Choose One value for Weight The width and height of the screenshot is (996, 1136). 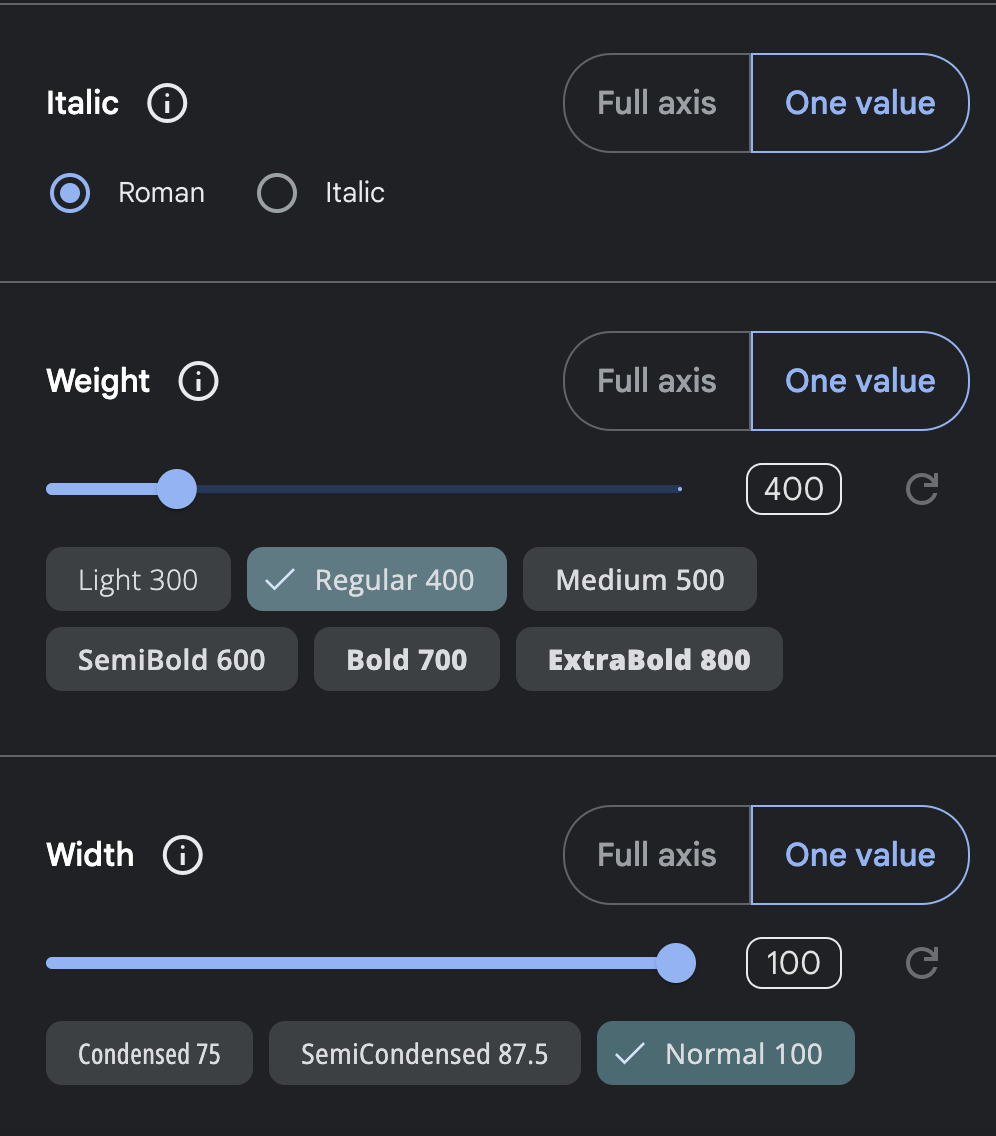point(860,381)
